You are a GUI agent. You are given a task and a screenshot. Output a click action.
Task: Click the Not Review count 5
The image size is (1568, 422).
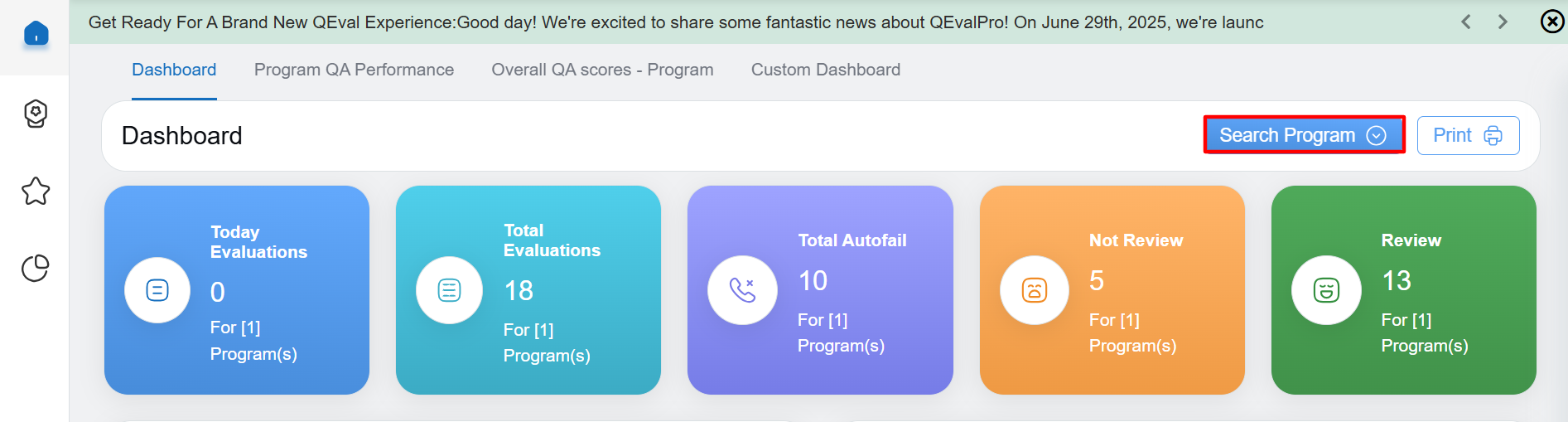[1097, 281]
